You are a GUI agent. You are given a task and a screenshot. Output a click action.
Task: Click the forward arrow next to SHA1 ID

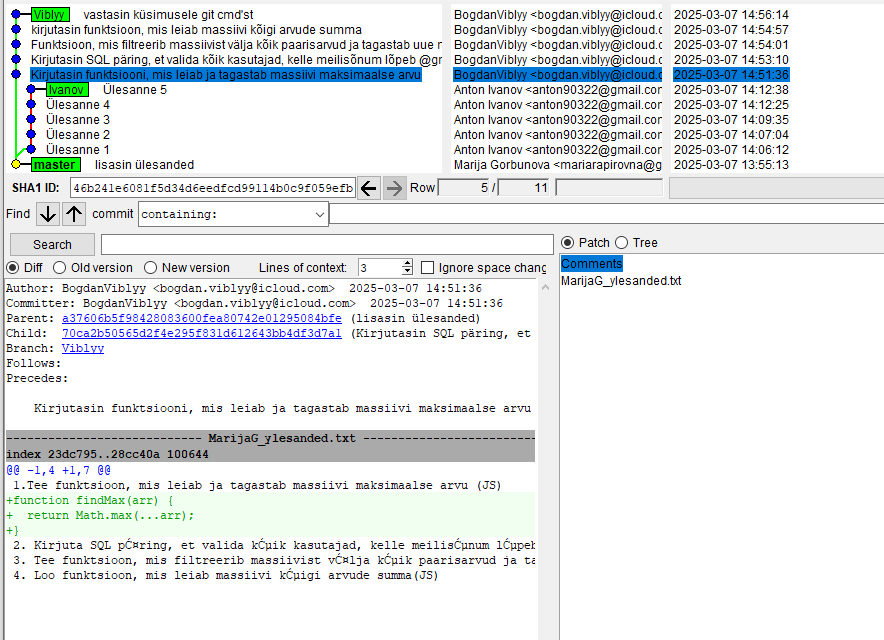pos(395,188)
